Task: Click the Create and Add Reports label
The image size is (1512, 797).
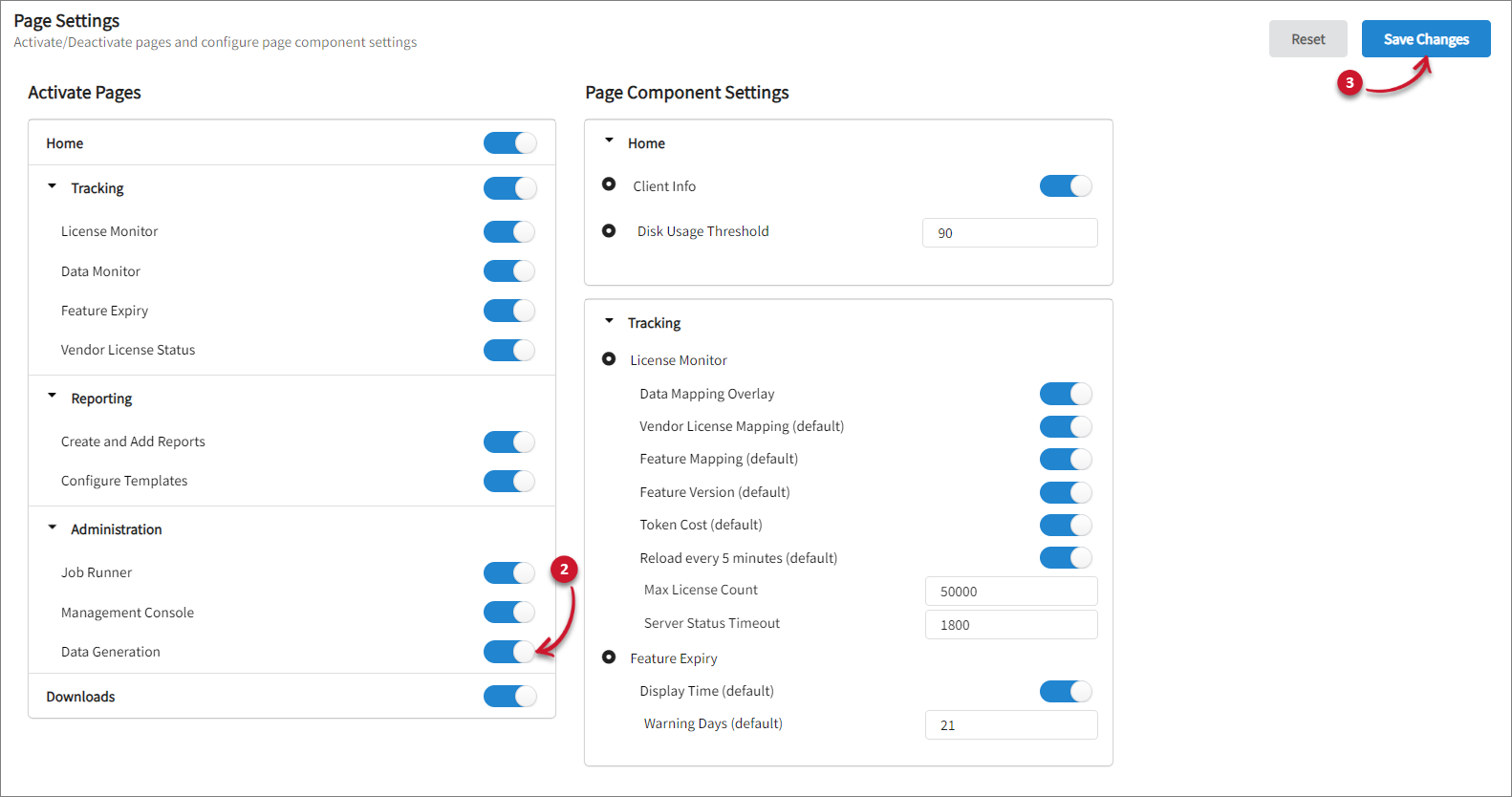Action: (x=133, y=442)
